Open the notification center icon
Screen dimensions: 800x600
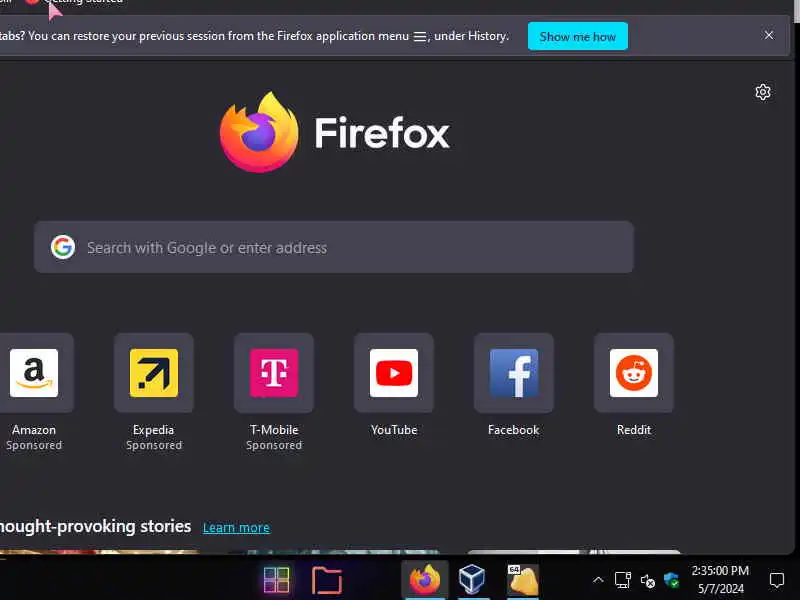(777, 580)
